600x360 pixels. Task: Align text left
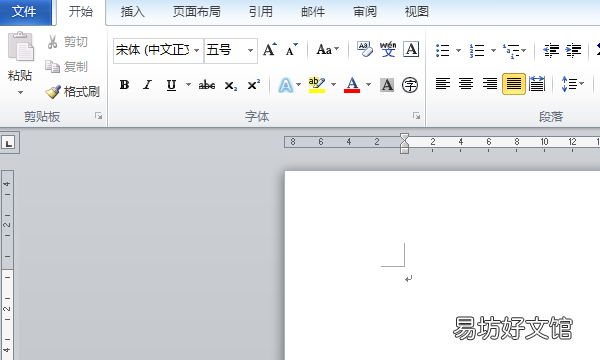point(443,83)
